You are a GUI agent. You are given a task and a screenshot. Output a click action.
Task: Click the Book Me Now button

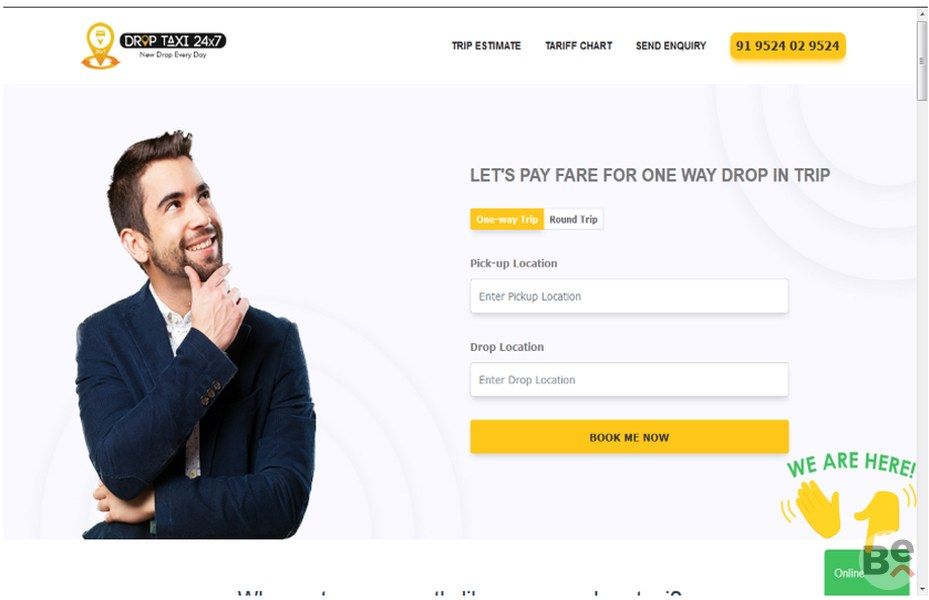[629, 437]
